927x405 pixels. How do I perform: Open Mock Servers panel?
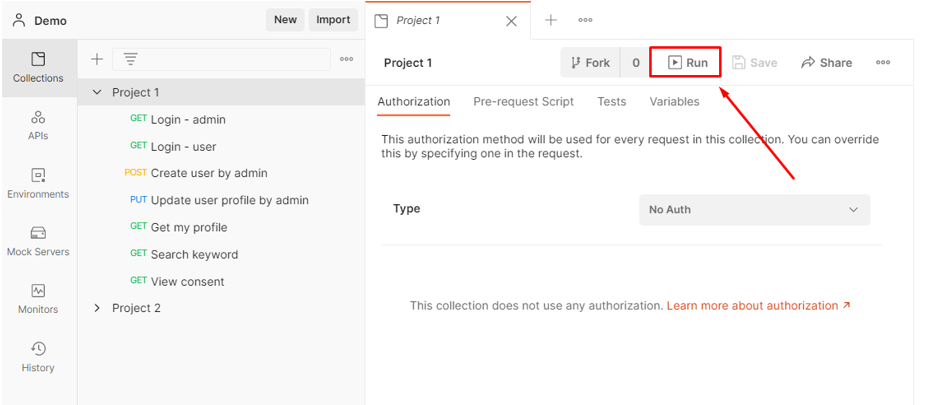(x=38, y=241)
